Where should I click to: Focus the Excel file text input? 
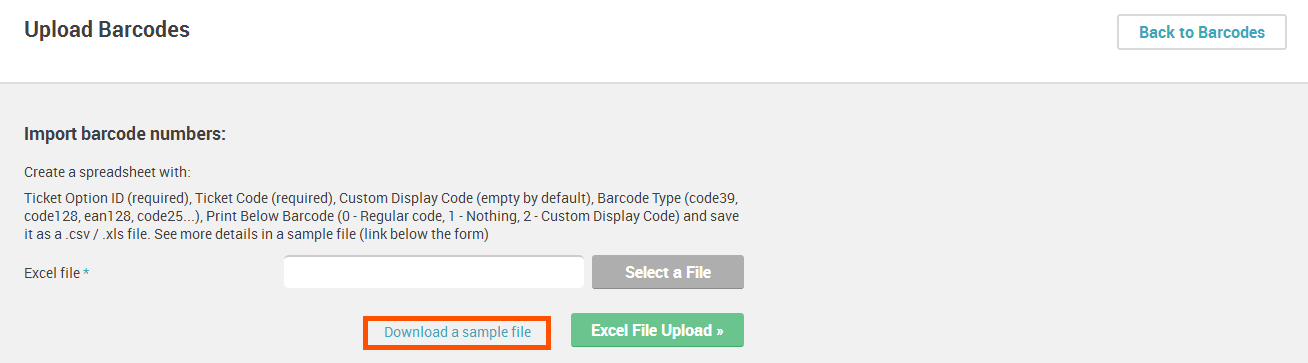coord(434,272)
